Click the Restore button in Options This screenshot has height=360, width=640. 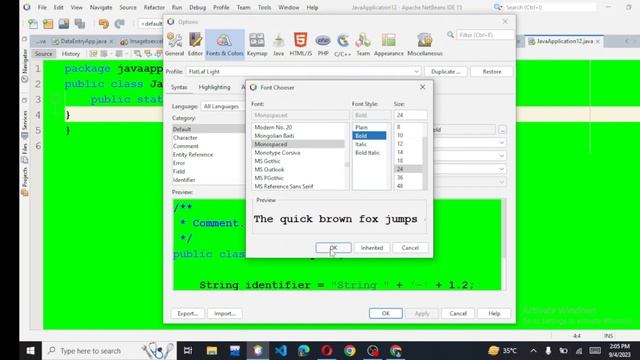[491, 71]
